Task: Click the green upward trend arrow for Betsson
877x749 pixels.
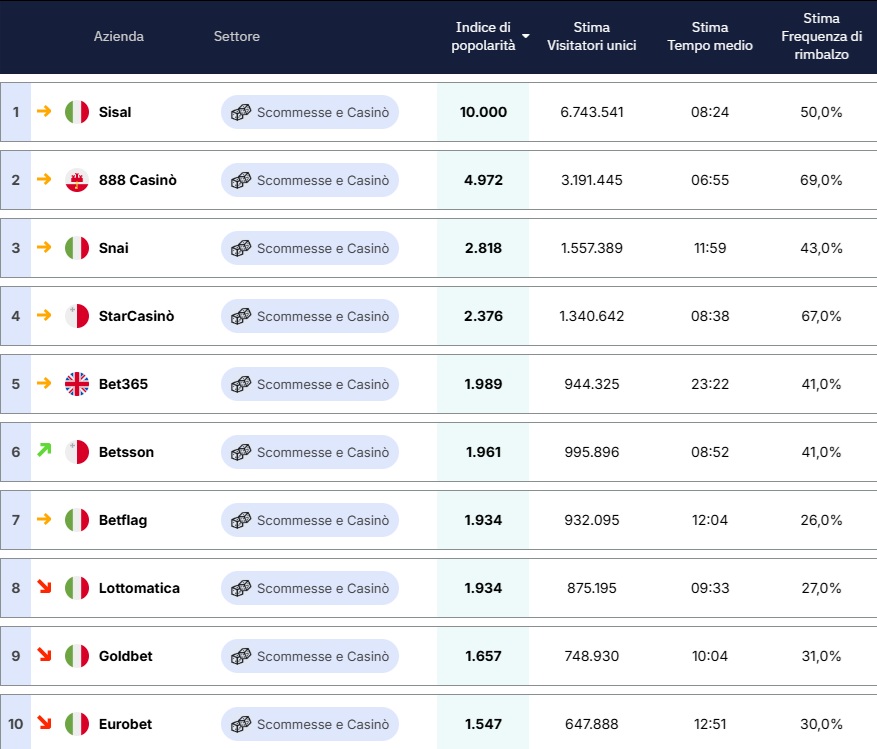Action: (43, 451)
